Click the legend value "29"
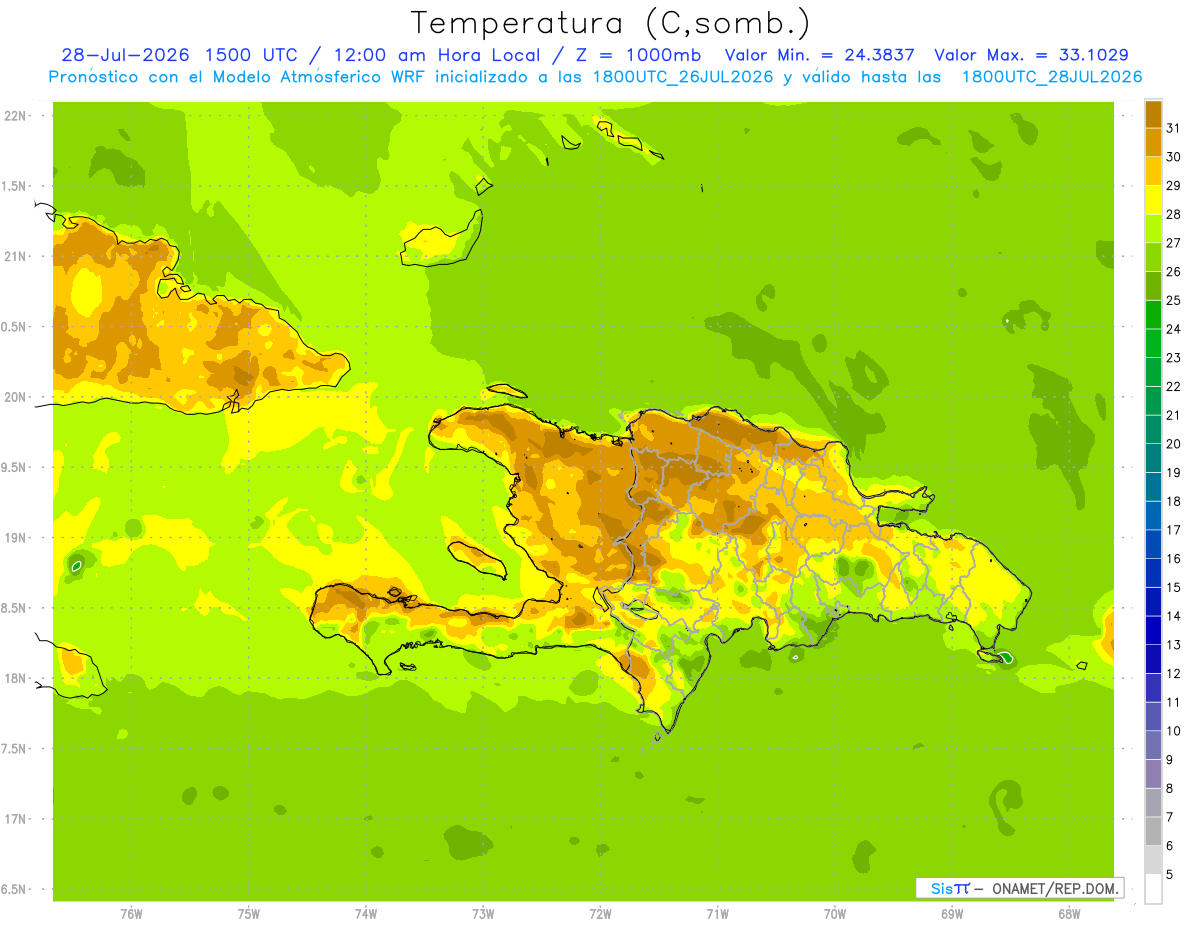 pos(1173,185)
